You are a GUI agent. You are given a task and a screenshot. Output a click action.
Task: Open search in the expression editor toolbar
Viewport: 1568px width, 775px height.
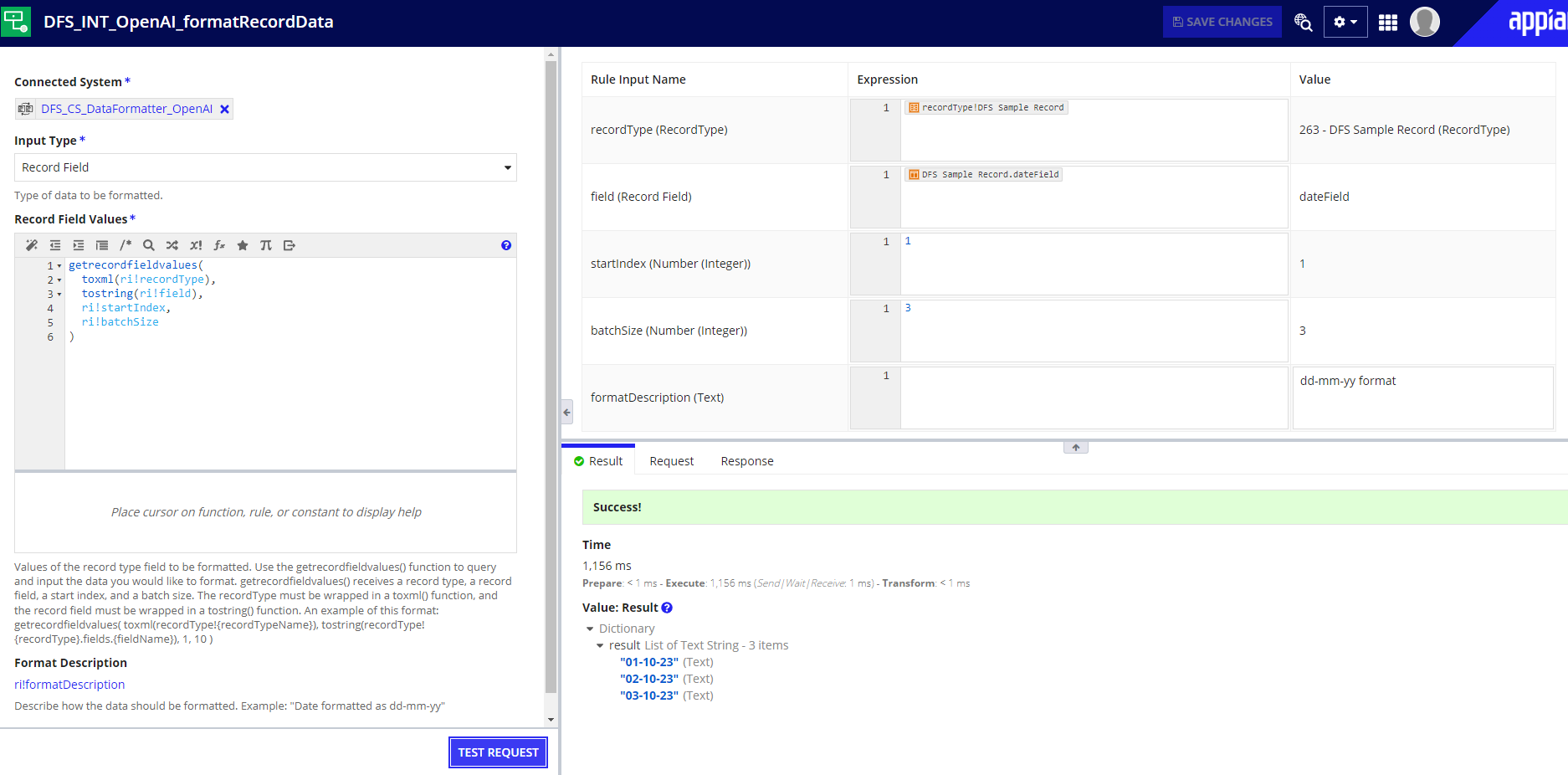(x=149, y=245)
